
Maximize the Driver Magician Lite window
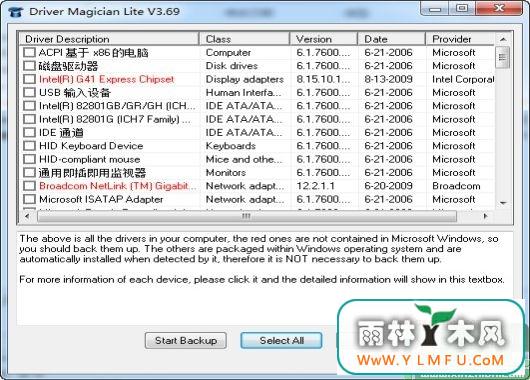coord(462,9)
